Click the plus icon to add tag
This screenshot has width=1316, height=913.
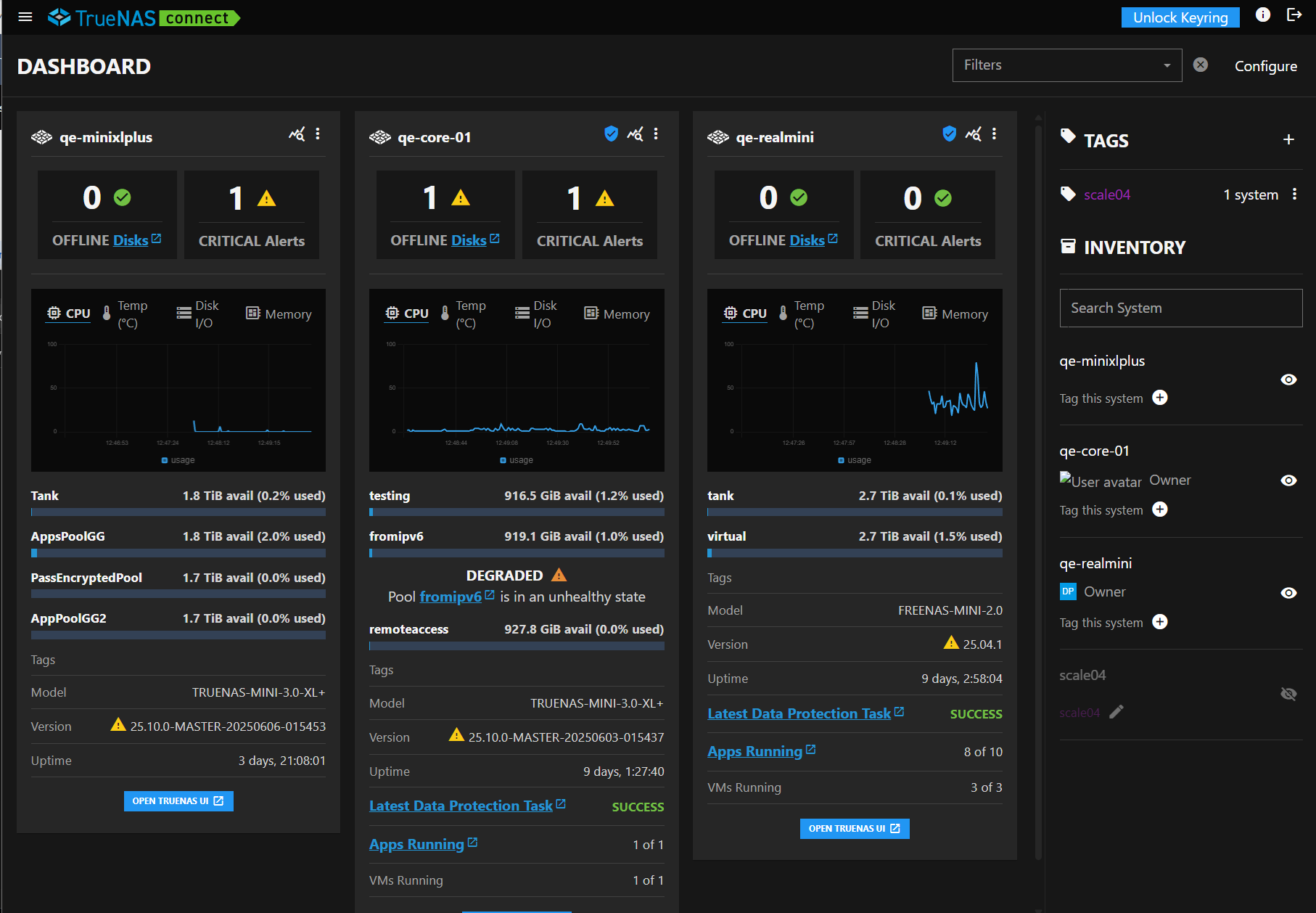point(1288,139)
